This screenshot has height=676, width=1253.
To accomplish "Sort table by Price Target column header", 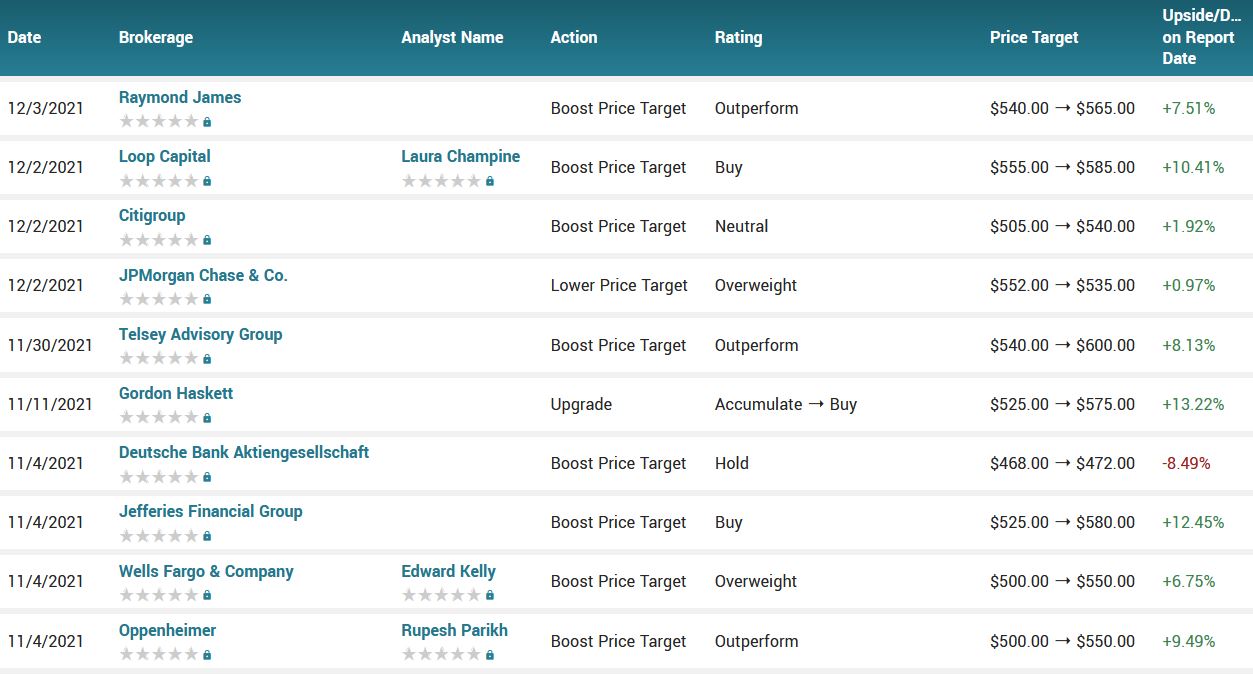I will [x=1034, y=37].
